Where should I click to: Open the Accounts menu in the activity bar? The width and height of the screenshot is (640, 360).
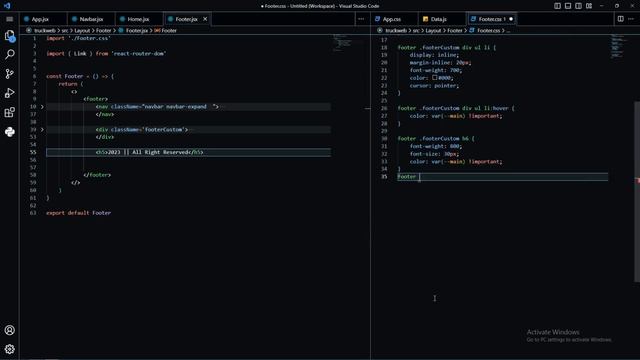point(10,330)
